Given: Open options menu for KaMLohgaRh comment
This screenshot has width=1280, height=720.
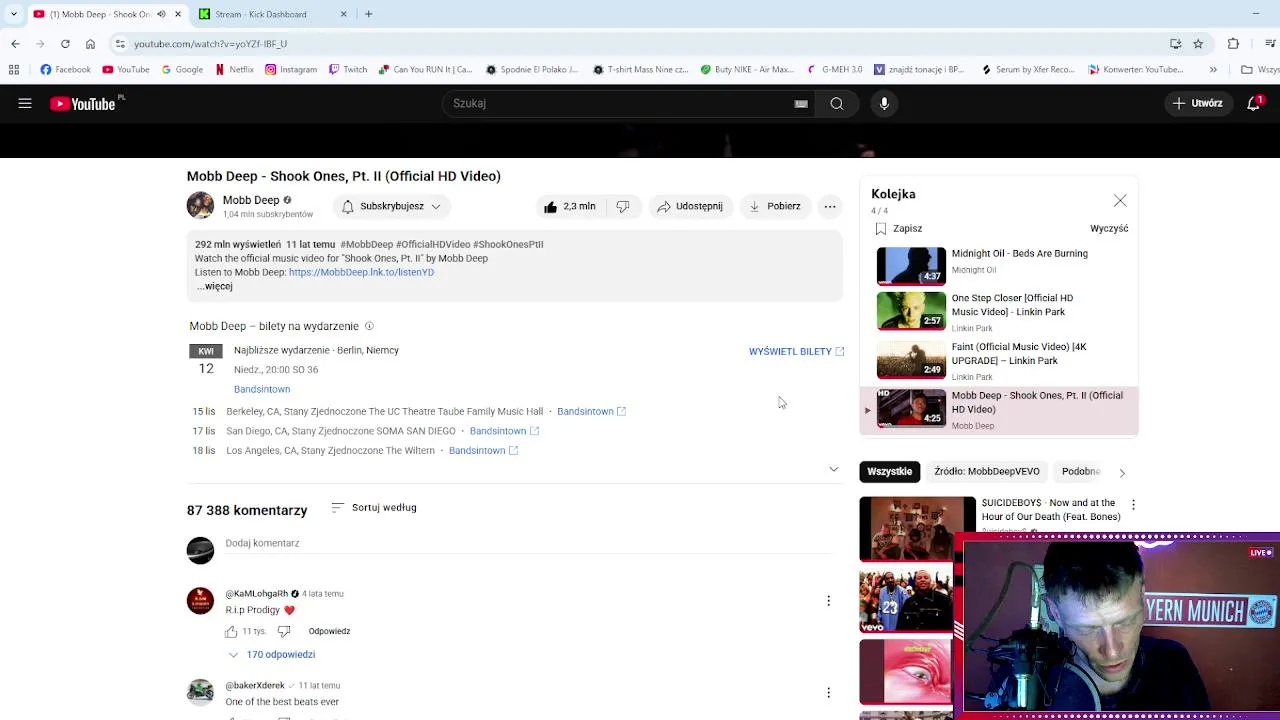Looking at the screenshot, I should 828,601.
